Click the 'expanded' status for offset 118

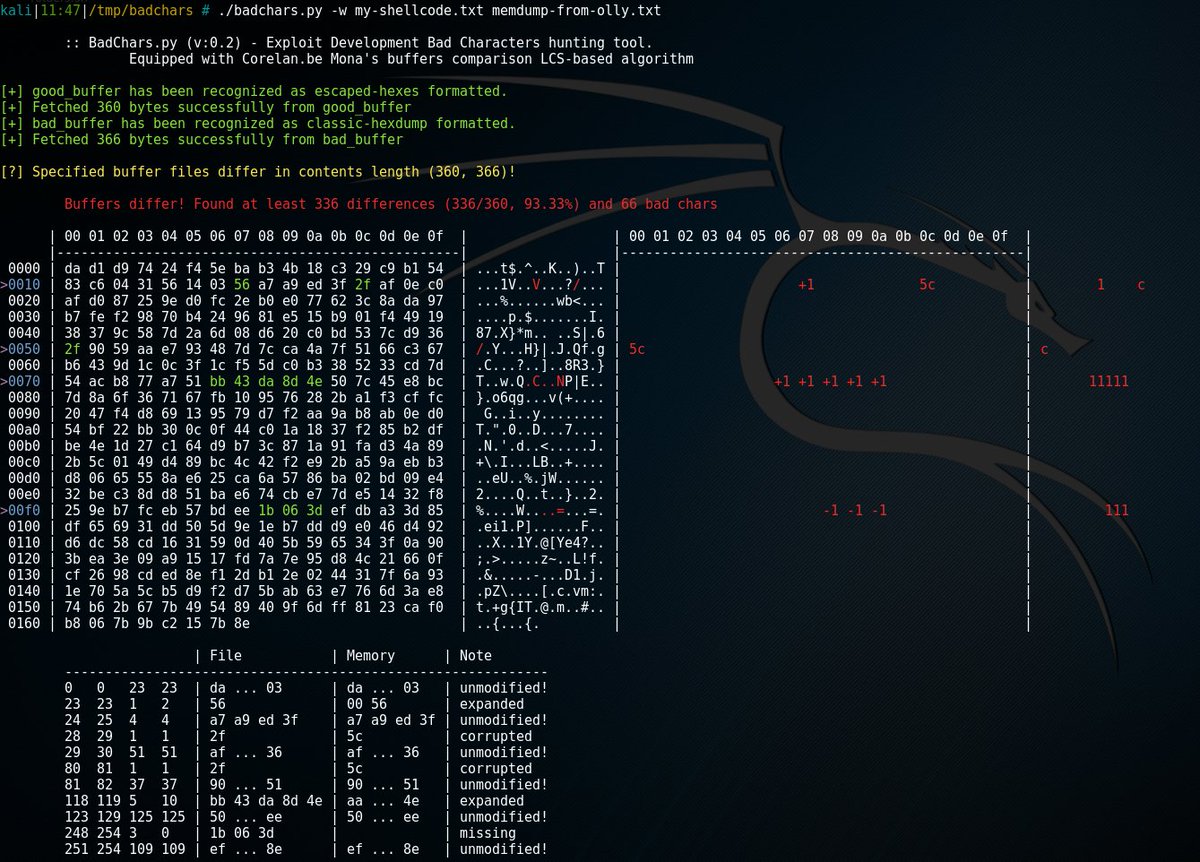[490, 801]
